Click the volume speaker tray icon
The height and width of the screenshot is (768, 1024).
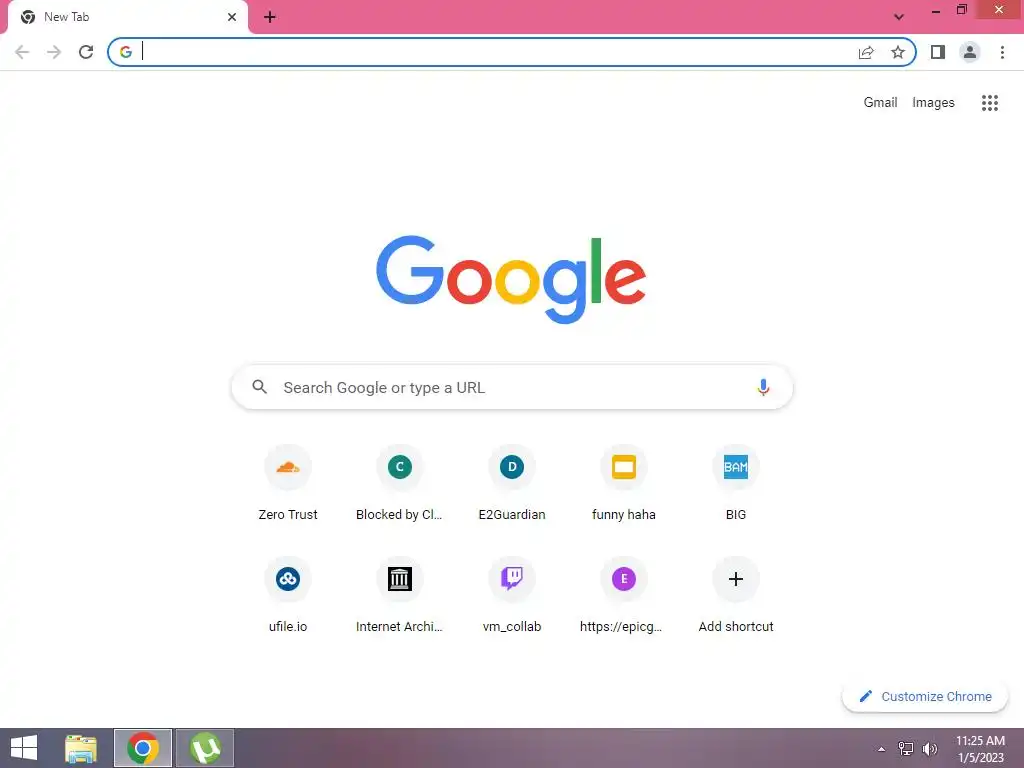[929, 749]
